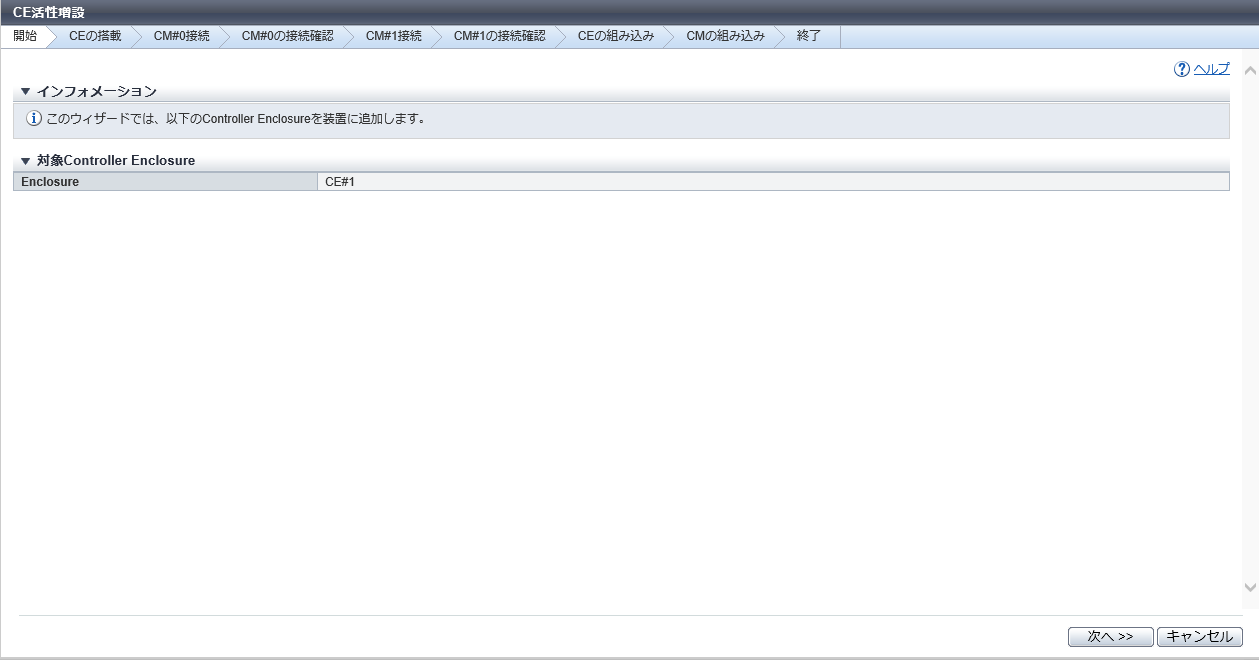Click the information circle icon
The image size is (1259, 660).
pos(34,119)
